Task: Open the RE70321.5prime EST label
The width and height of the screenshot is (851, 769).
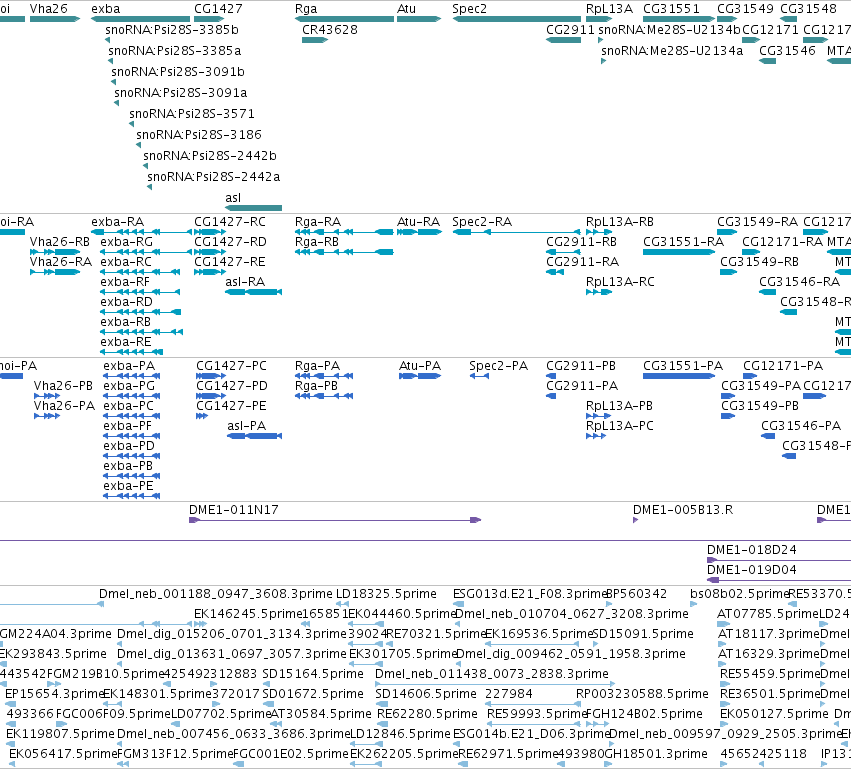Action: pos(435,634)
